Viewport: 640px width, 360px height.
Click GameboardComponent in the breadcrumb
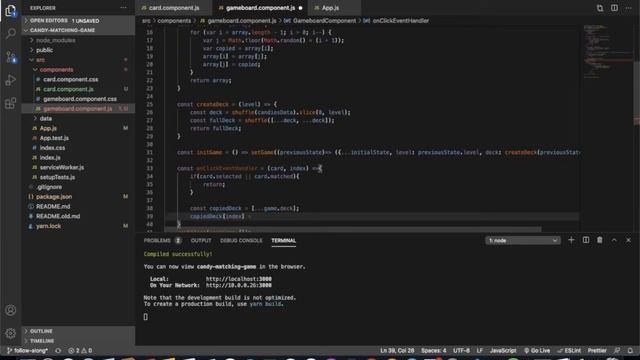click(x=324, y=21)
